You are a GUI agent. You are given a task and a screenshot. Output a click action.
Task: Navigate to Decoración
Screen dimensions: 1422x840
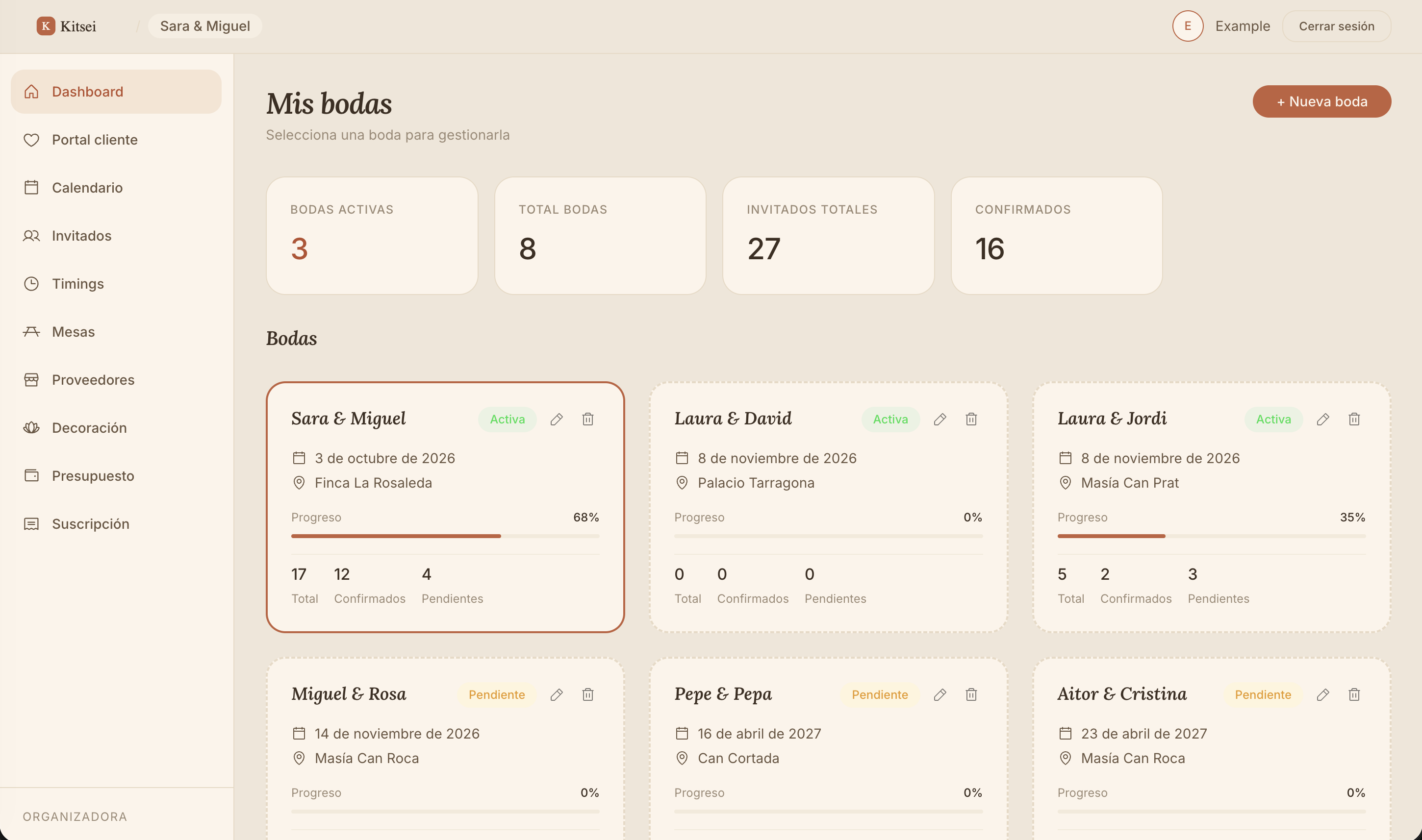(x=116, y=428)
